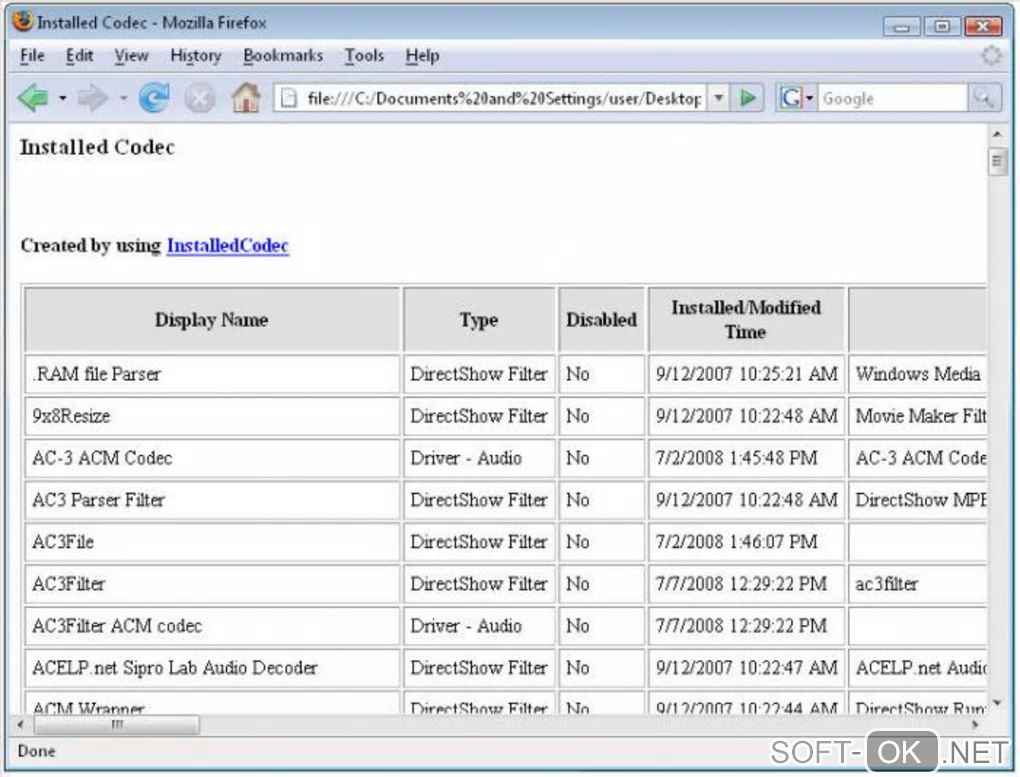The image size is (1020, 777).
Task: Click the grey Forward arrow button
Action: [x=92, y=98]
